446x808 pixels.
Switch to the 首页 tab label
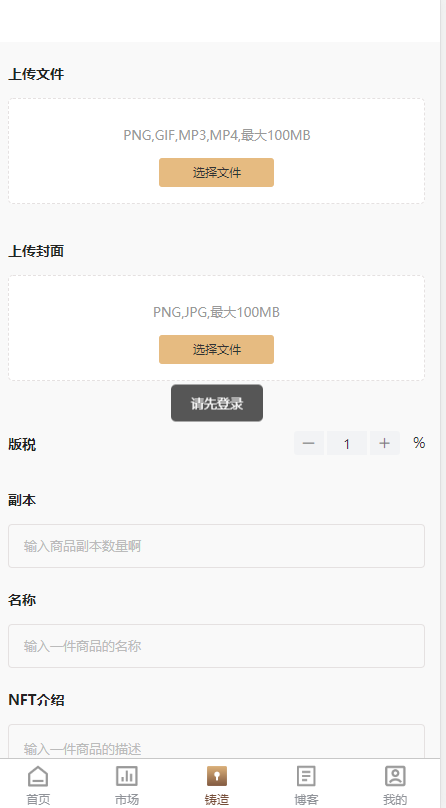tap(38, 799)
